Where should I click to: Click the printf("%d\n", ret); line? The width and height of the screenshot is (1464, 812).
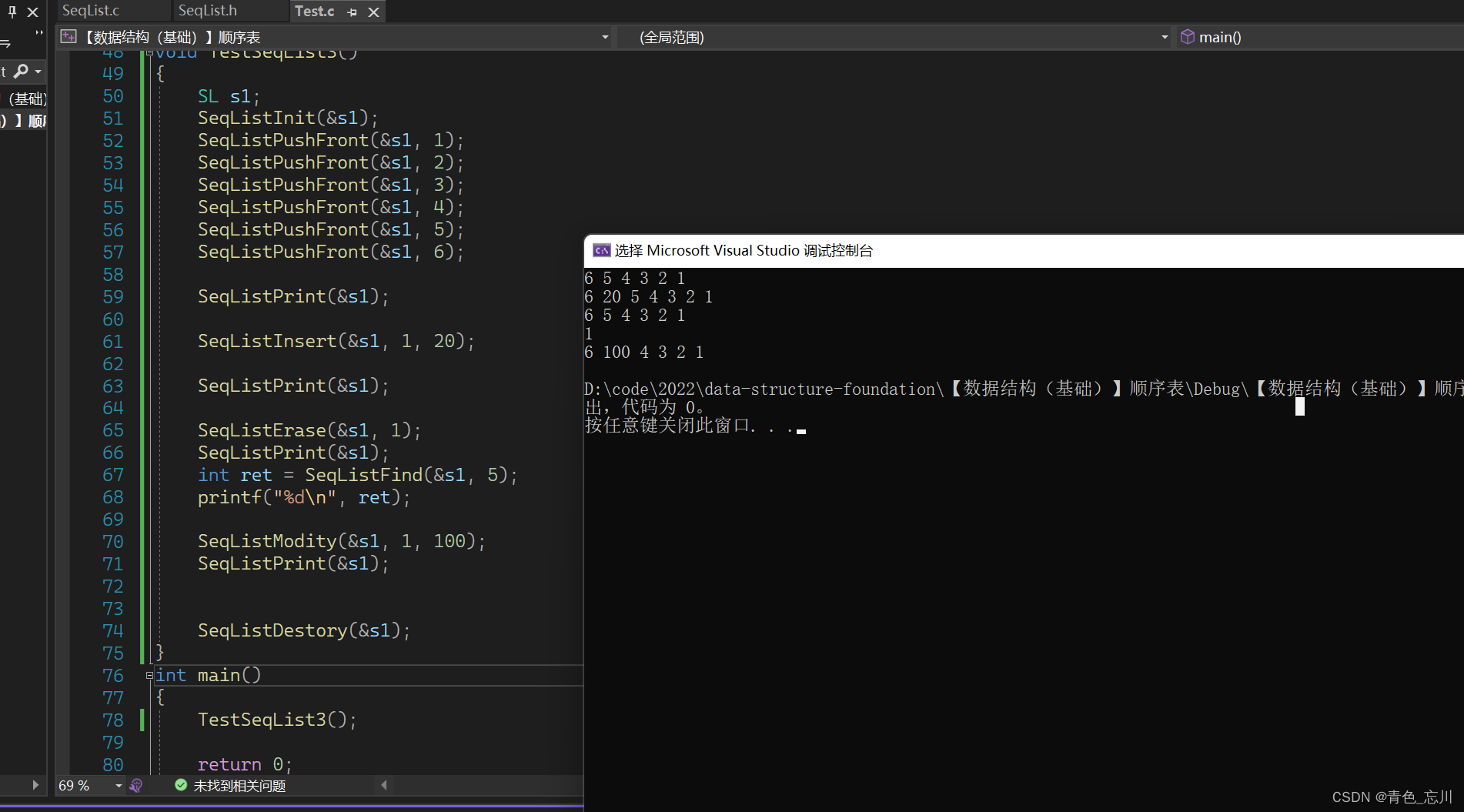304,498
